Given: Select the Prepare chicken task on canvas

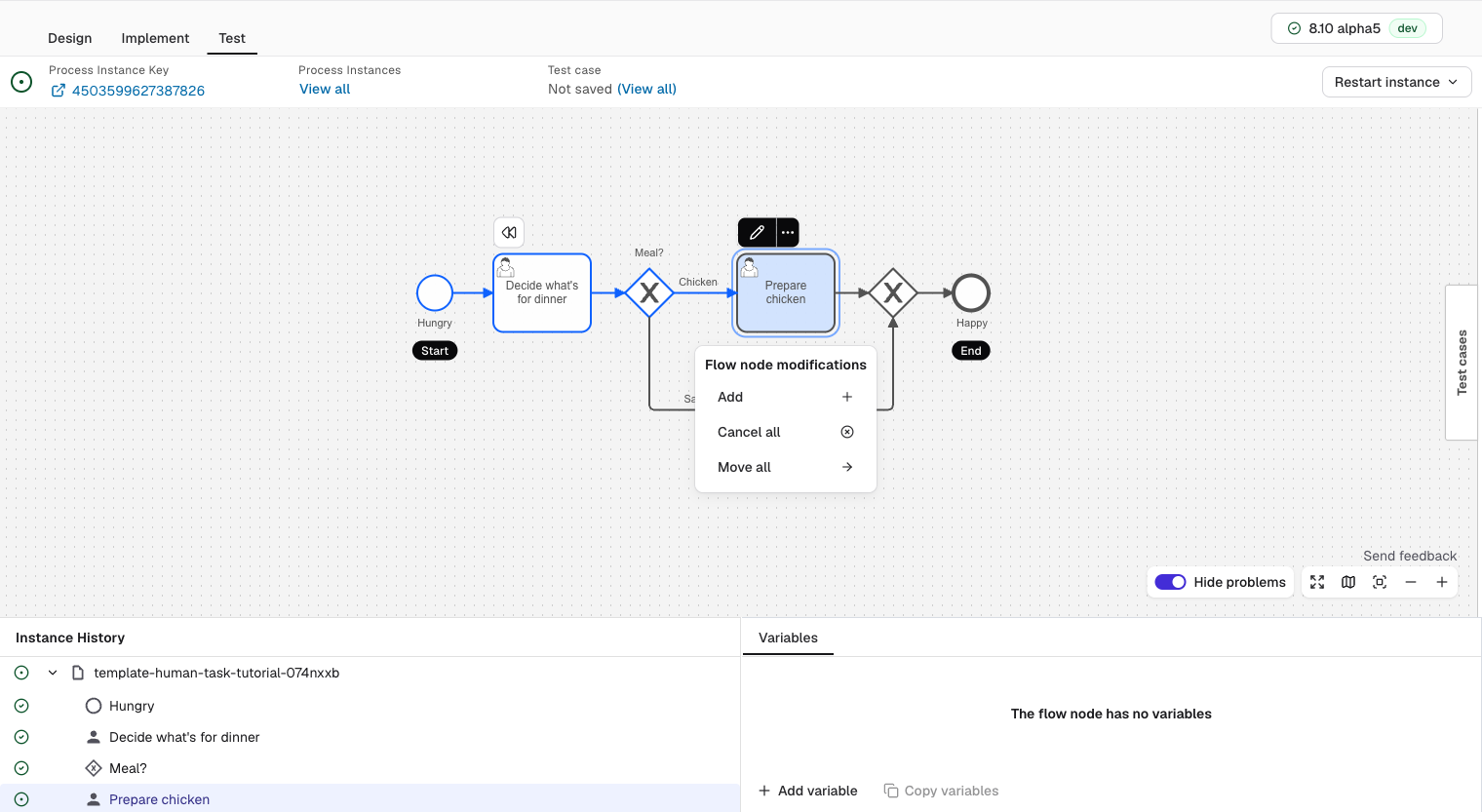Looking at the screenshot, I should (x=786, y=292).
